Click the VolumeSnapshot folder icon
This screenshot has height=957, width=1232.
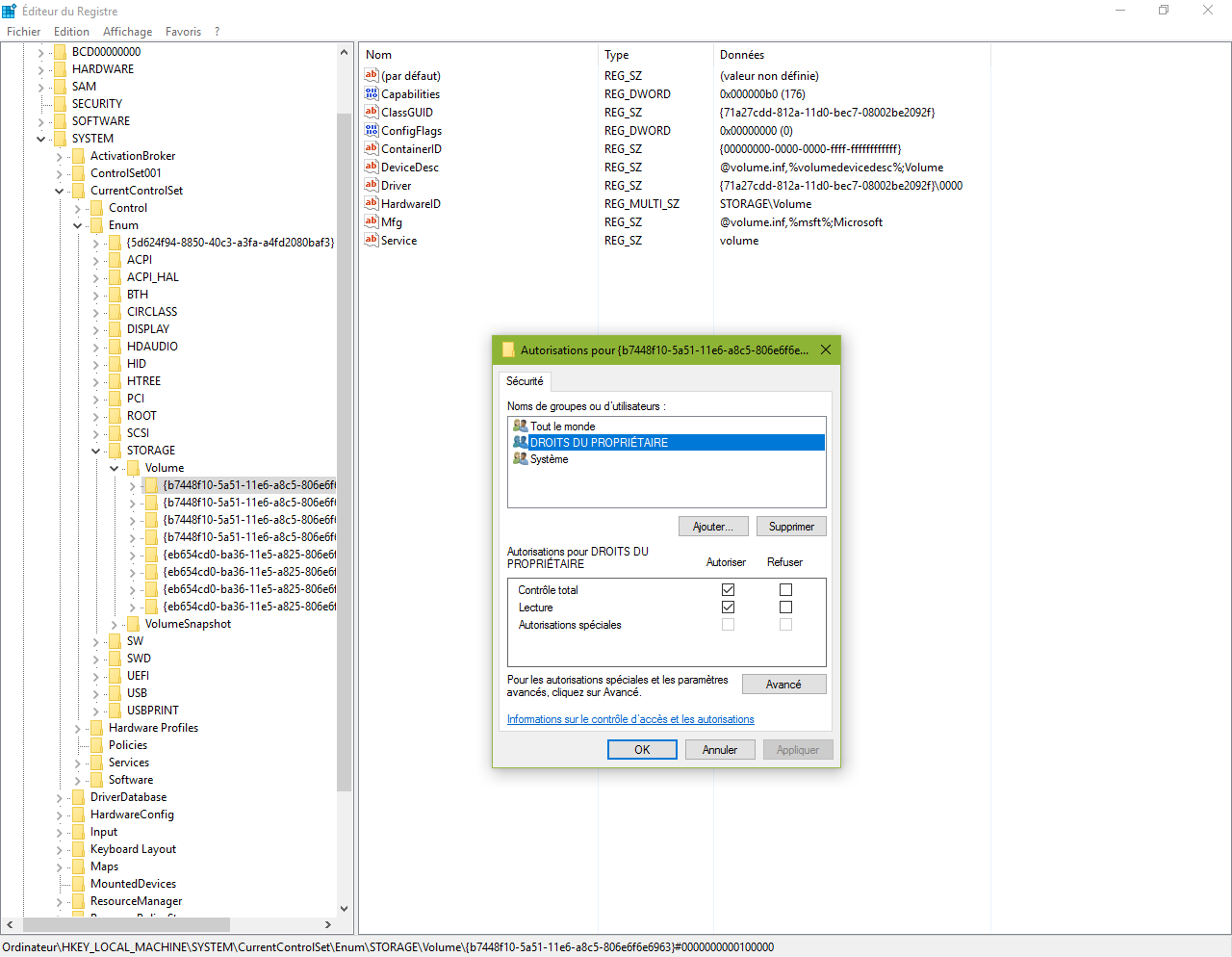click(x=133, y=624)
